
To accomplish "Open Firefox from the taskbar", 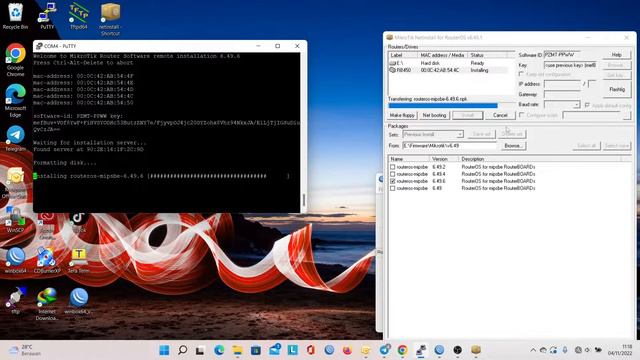I will coord(347,350).
